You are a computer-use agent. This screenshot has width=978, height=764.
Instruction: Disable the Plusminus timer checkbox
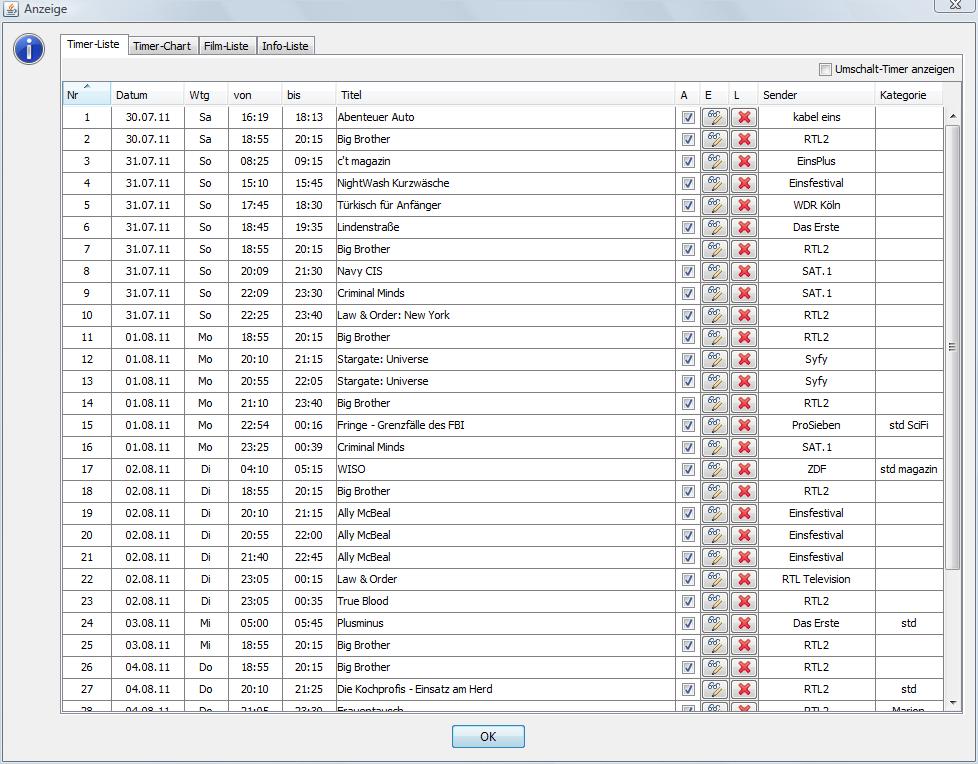pos(688,624)
